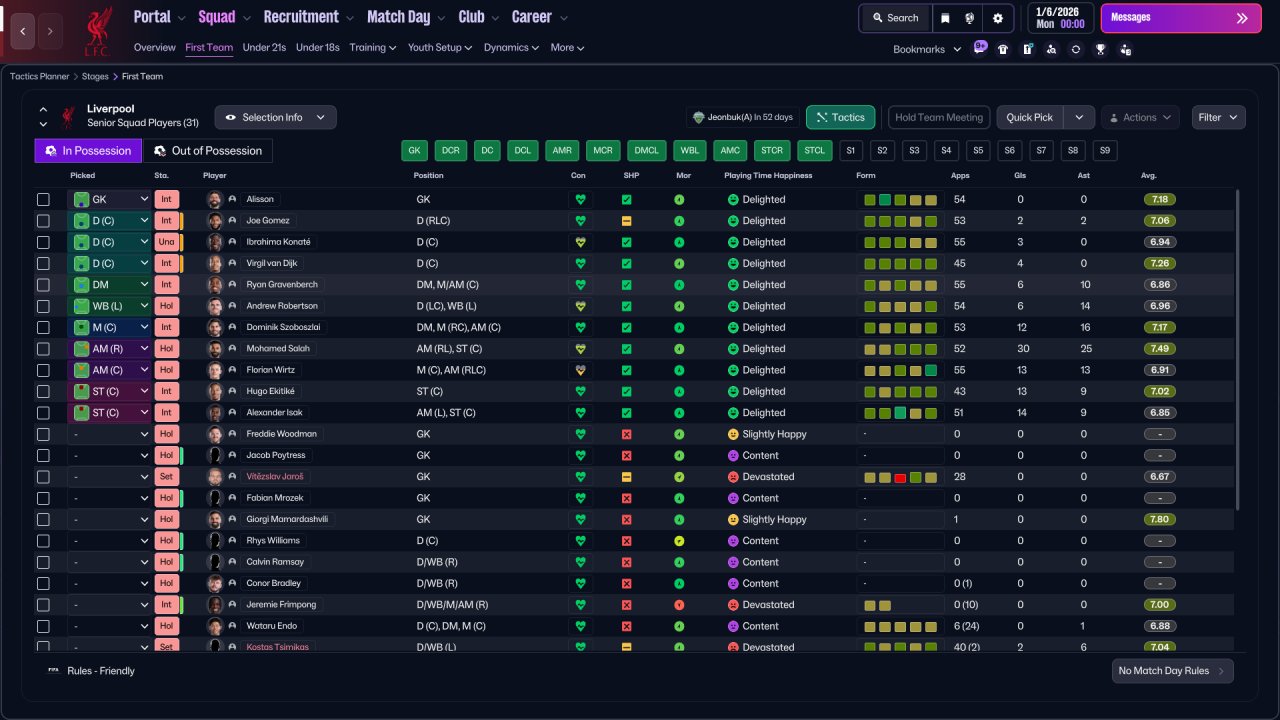
Task: Click No Match Day Rules button
Action: coord(1172,671)
